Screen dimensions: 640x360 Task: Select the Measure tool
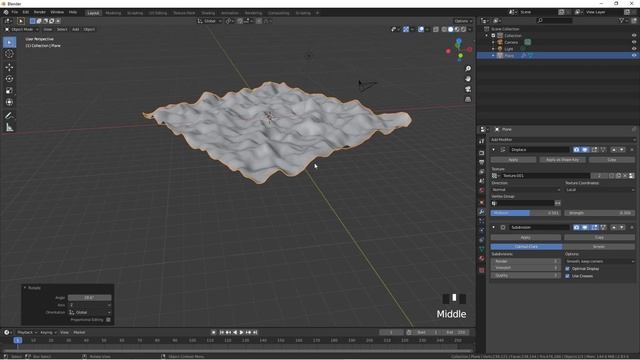click(x=9, y=128)
